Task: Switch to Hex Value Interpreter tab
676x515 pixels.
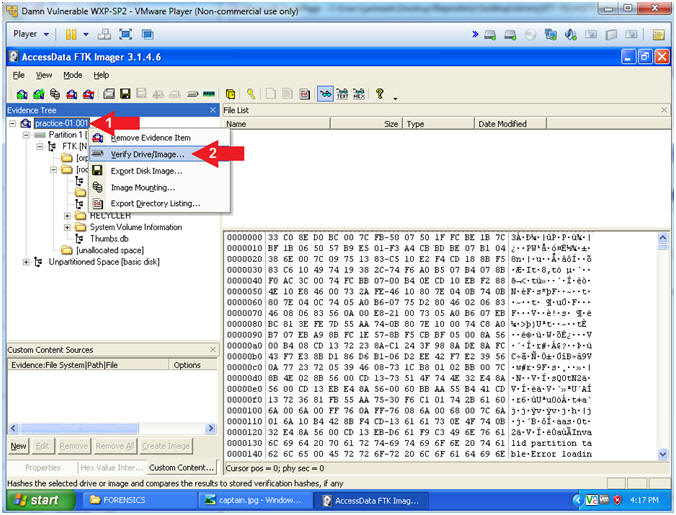Action: tap(111, 468)
